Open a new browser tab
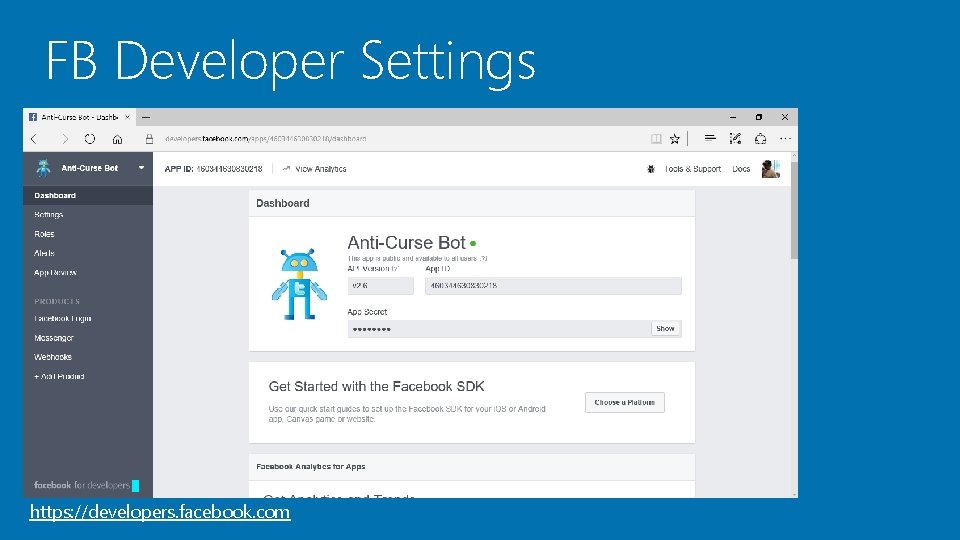960x540 pixels. tap(146, 117)
